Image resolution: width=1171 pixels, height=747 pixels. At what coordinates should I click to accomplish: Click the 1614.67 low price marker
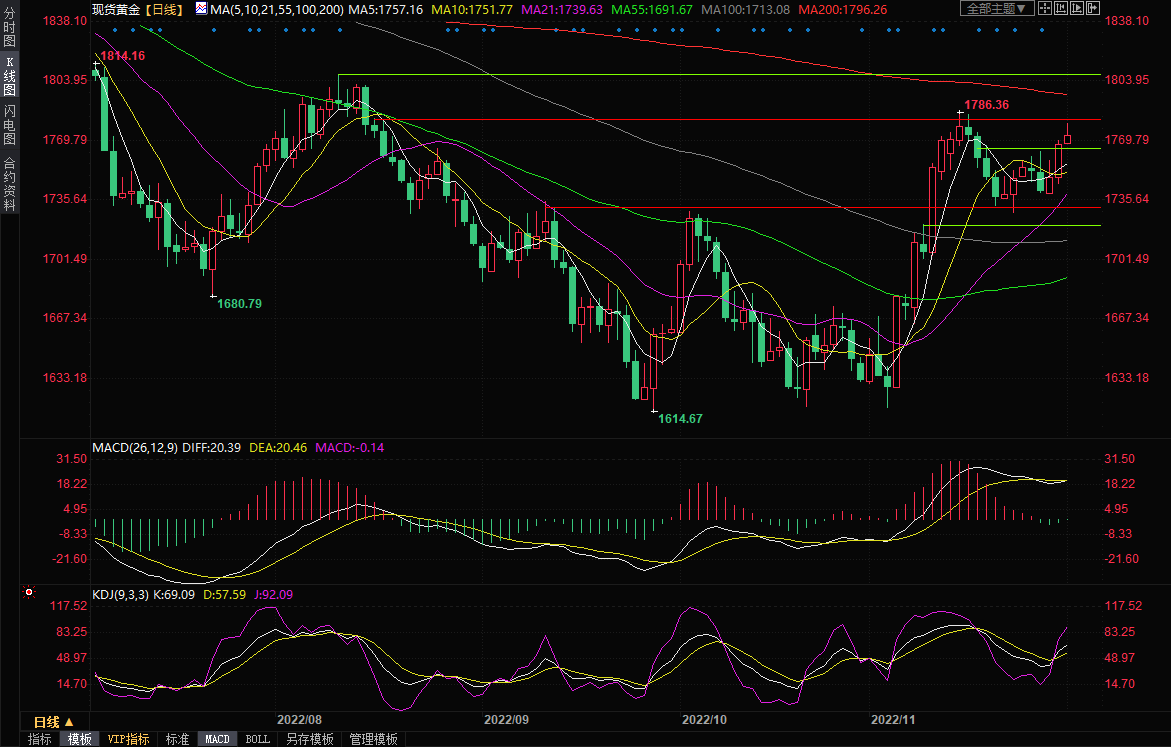click(680, 418)
